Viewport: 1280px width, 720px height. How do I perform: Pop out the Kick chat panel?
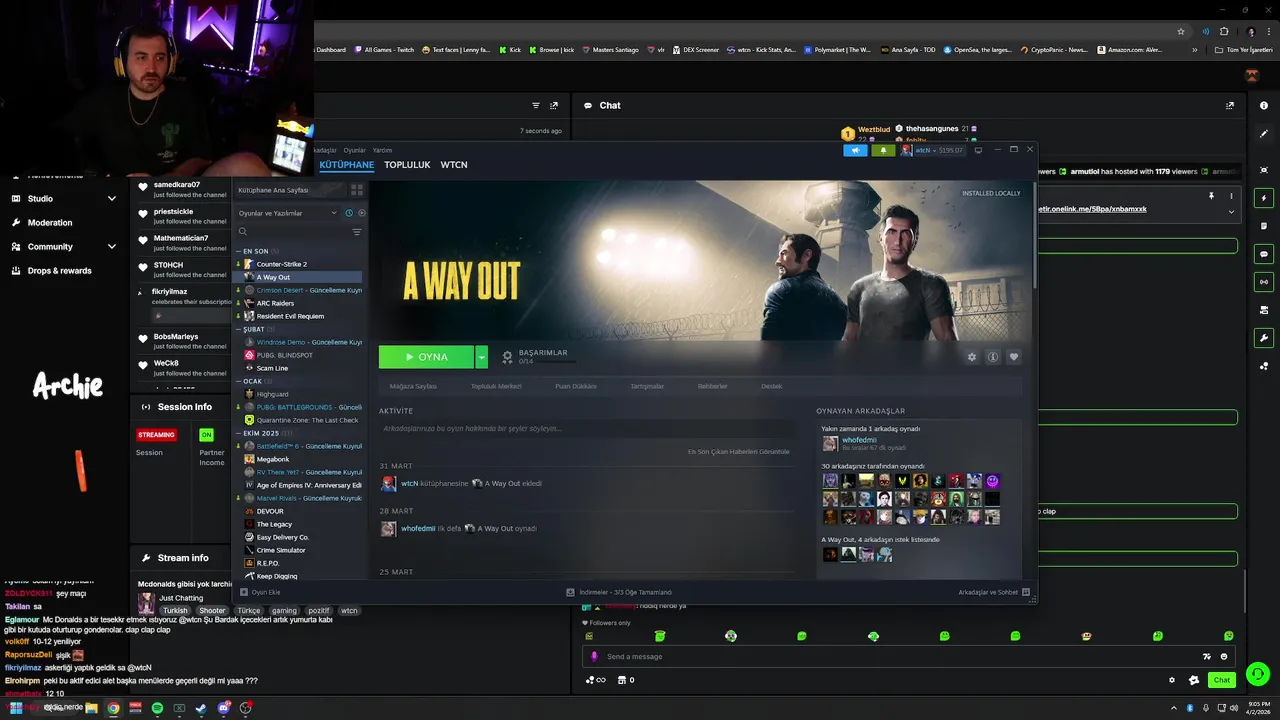click(1230, 105)
